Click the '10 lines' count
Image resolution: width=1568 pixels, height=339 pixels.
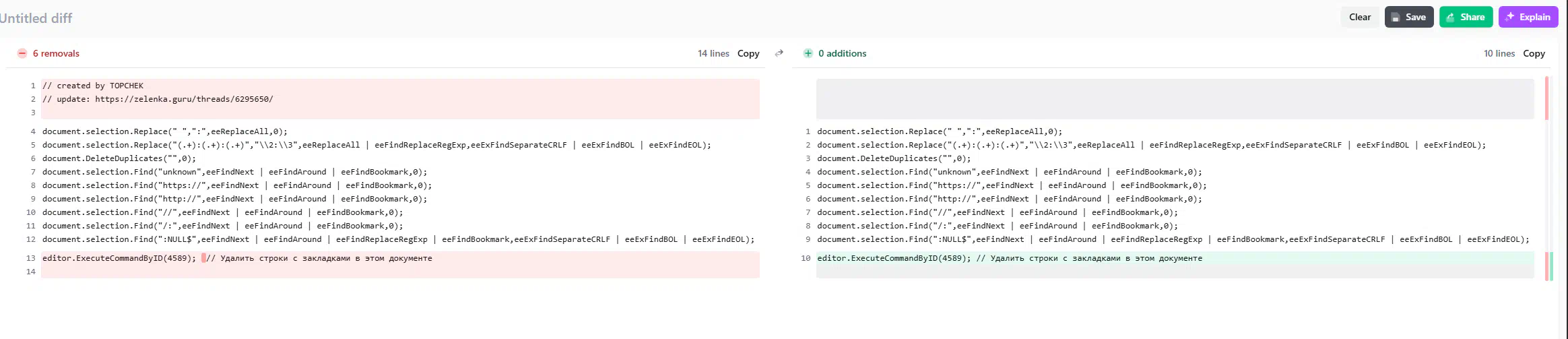1499,53
